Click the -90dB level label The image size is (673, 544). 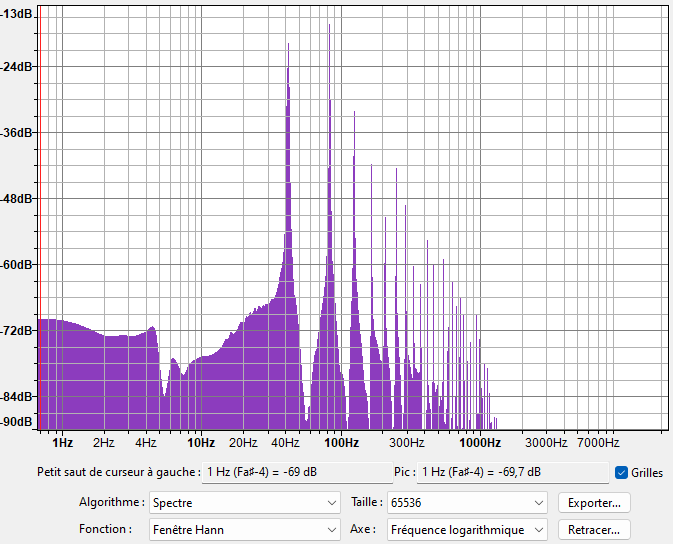click(x=16, y=422)
